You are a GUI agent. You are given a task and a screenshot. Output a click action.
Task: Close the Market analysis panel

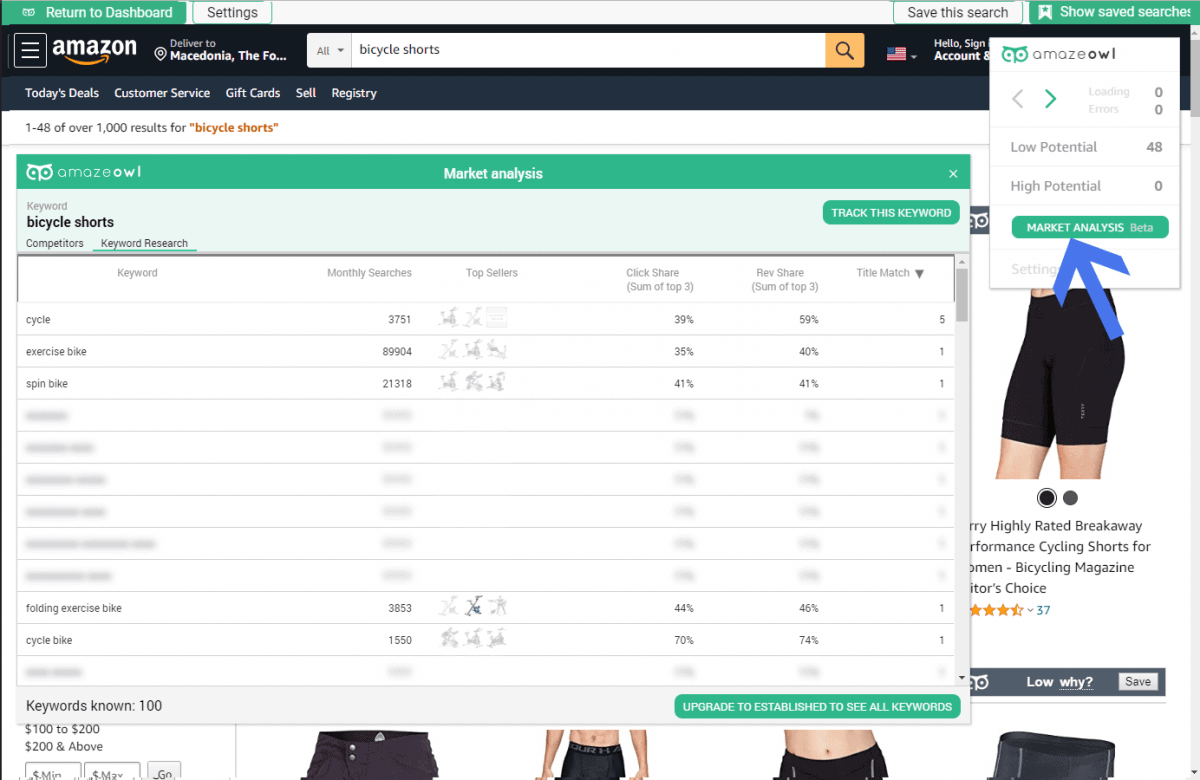tap(953, 174)
